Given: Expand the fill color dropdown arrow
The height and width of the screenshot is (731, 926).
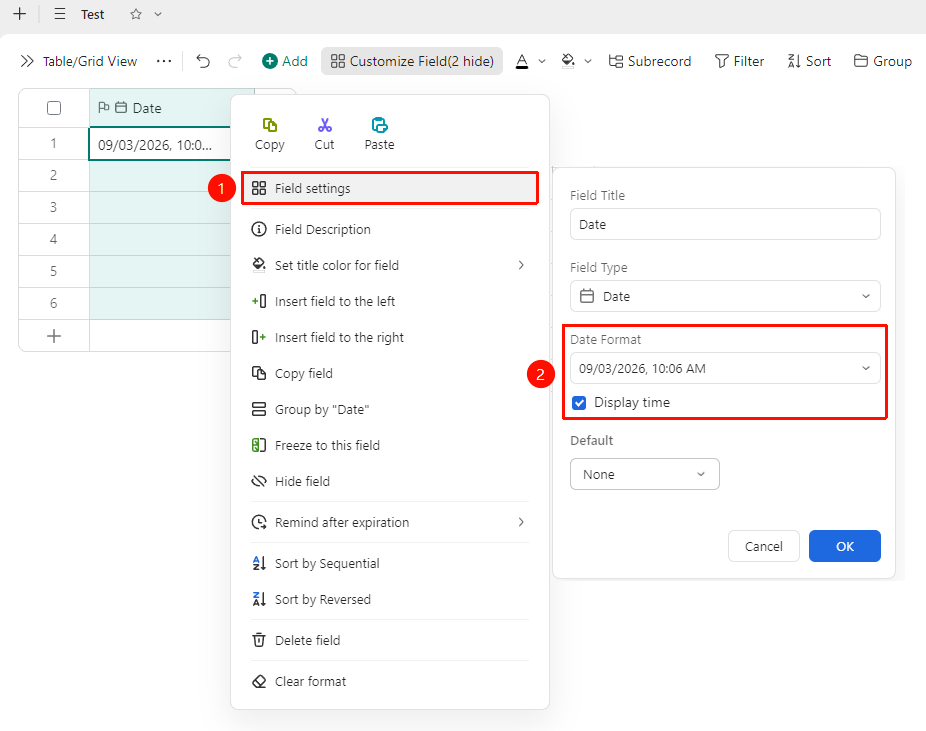Looking at the screenshot, I should click(x=588, y=61).
